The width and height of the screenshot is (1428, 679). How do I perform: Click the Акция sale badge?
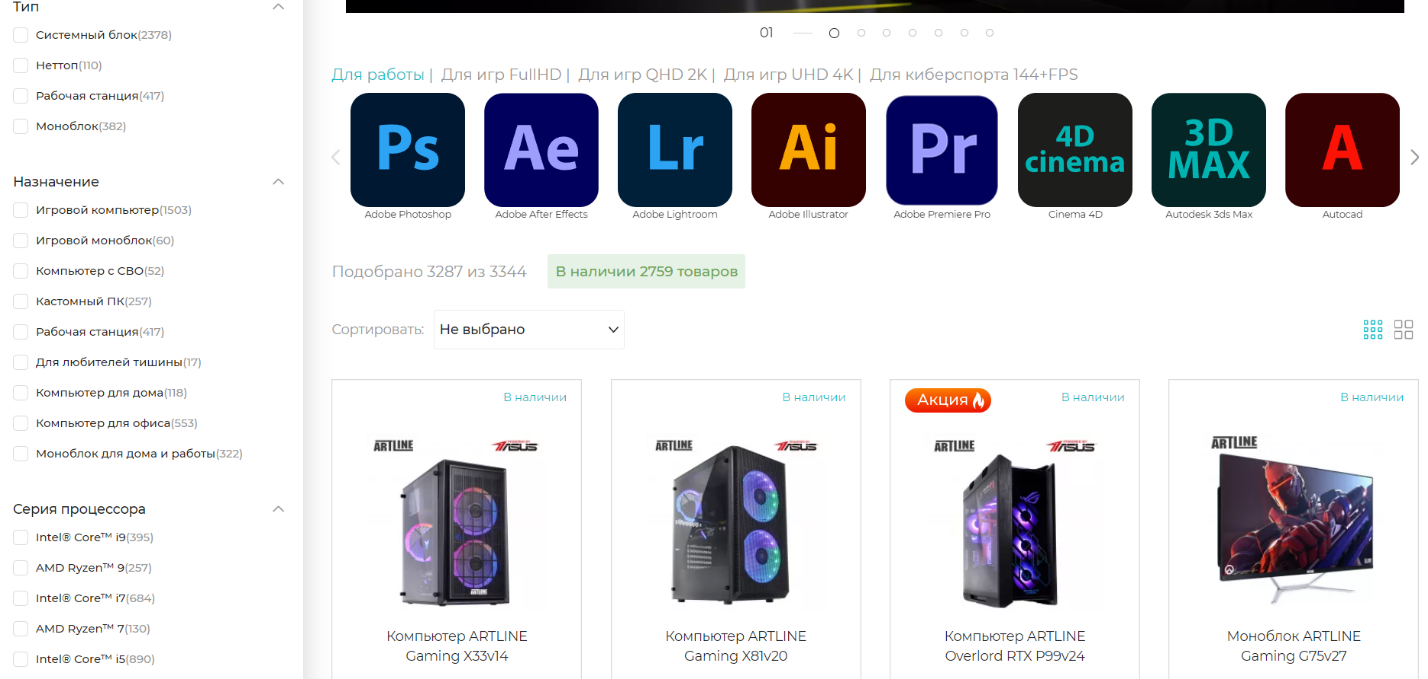948,400
